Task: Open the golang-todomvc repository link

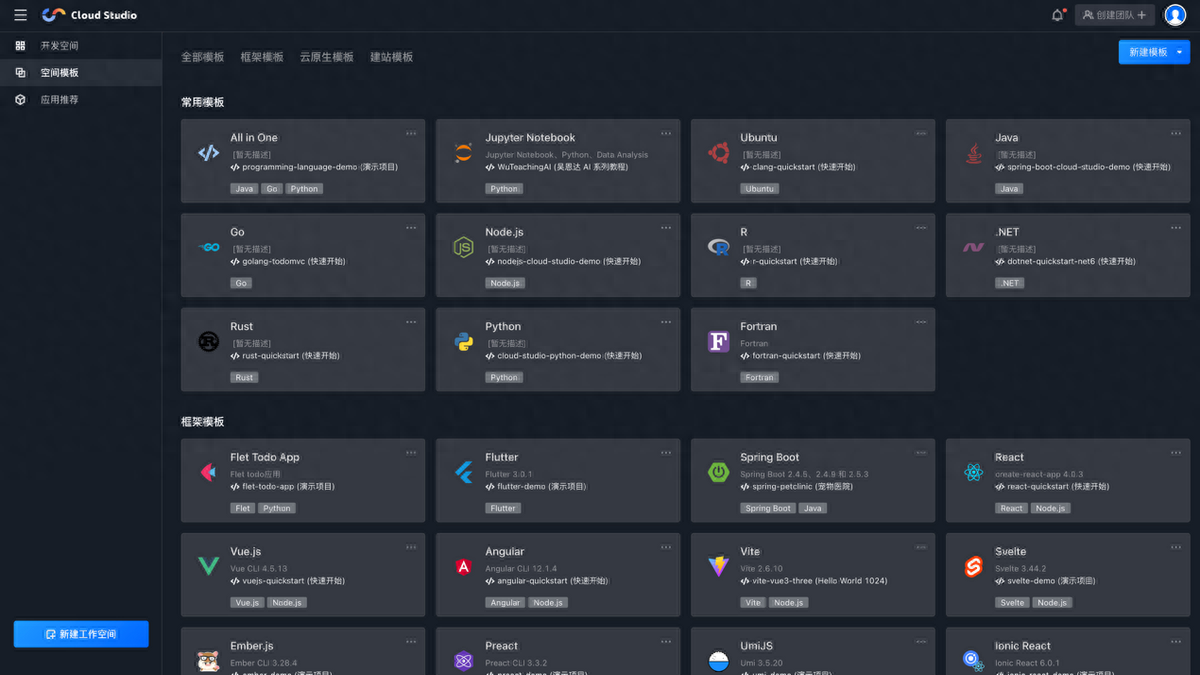Action: click(x=288, y=262)
